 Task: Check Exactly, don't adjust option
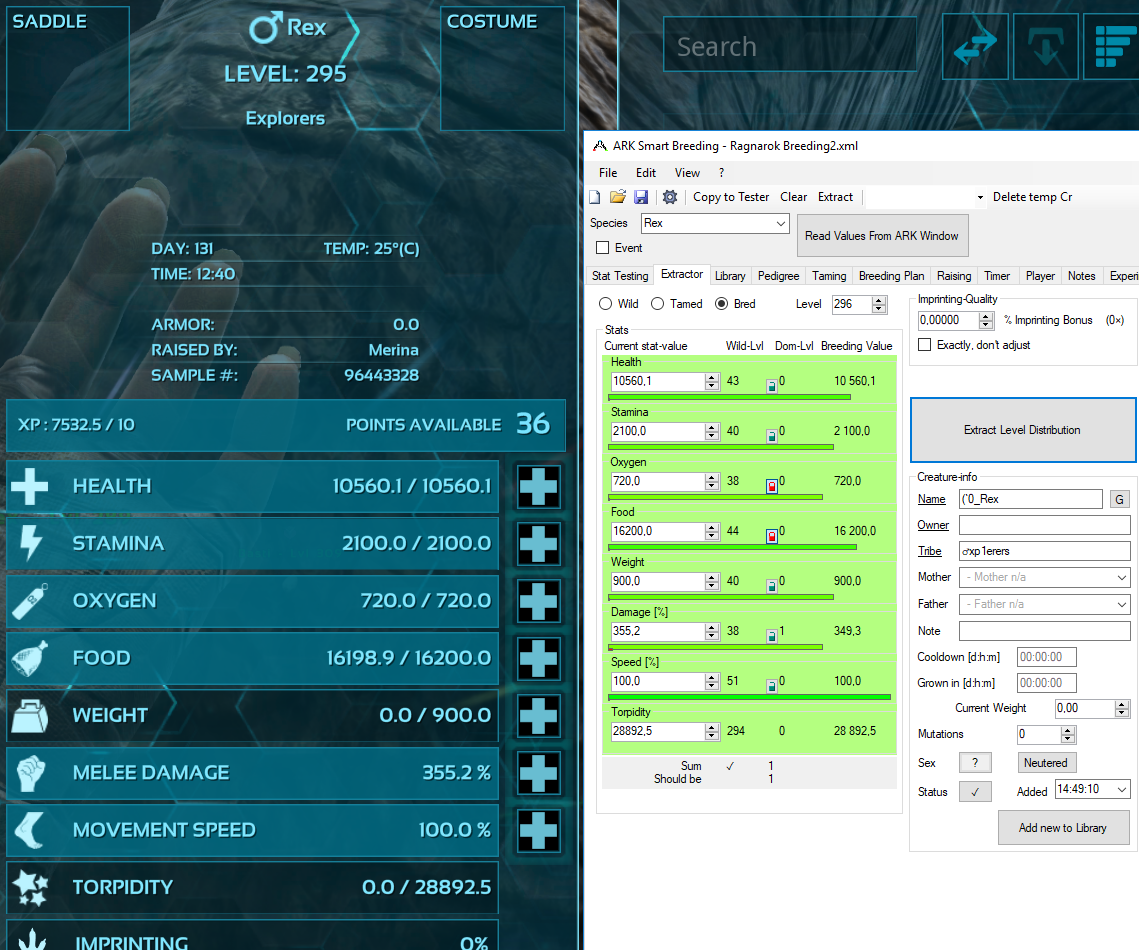(925, 344)
